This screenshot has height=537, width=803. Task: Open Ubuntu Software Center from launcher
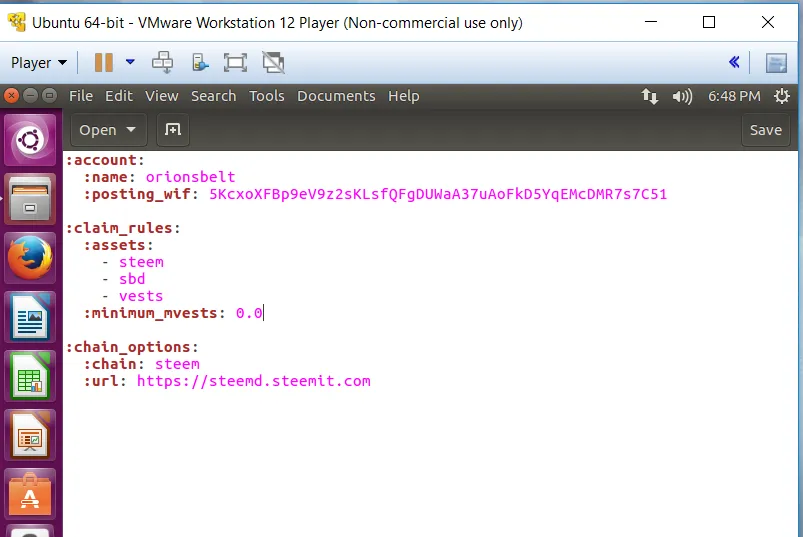click(x=30, y=494)
